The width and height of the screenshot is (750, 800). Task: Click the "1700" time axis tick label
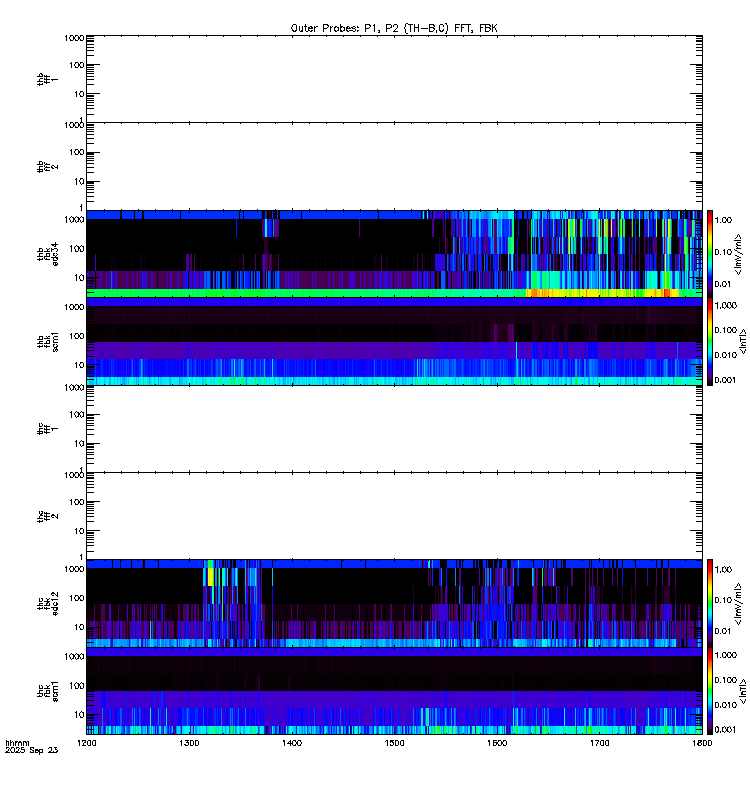[600, 743]
